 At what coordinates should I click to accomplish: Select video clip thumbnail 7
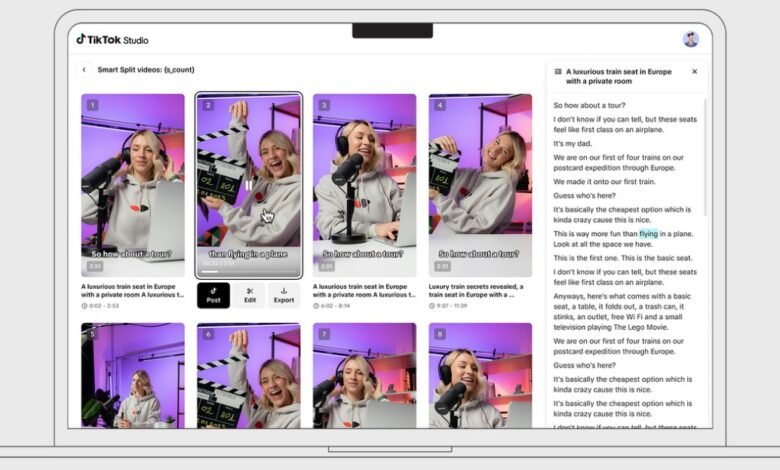pos(365,376)
